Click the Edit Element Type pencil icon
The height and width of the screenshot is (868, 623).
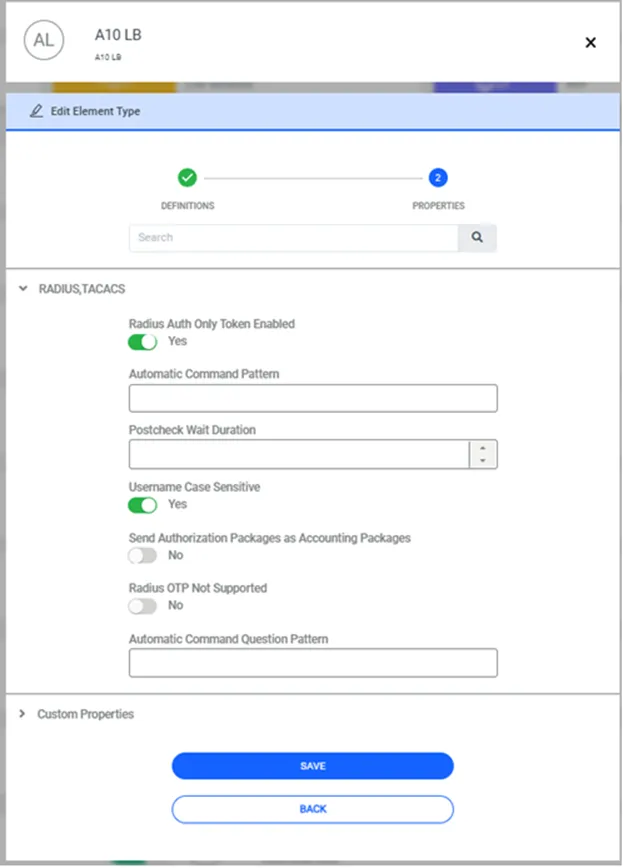(37, 111)
